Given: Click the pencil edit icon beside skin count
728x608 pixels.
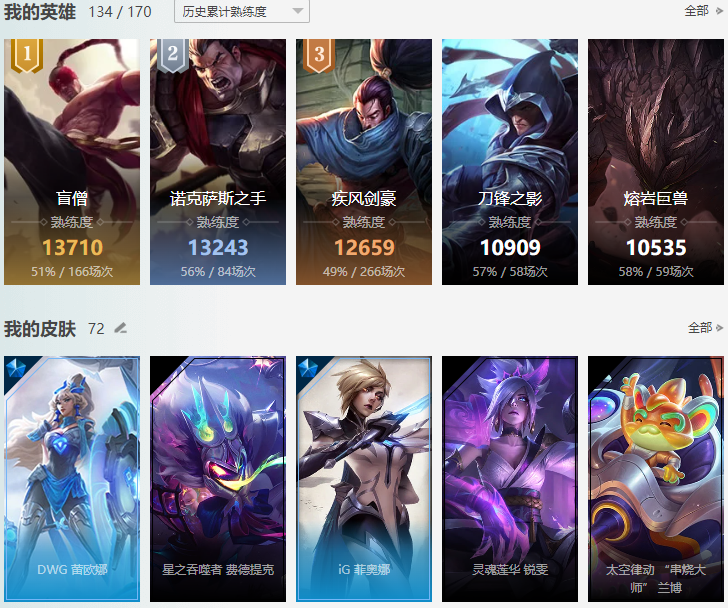Looking at the screenshot, I should click(x=121, y=328).
